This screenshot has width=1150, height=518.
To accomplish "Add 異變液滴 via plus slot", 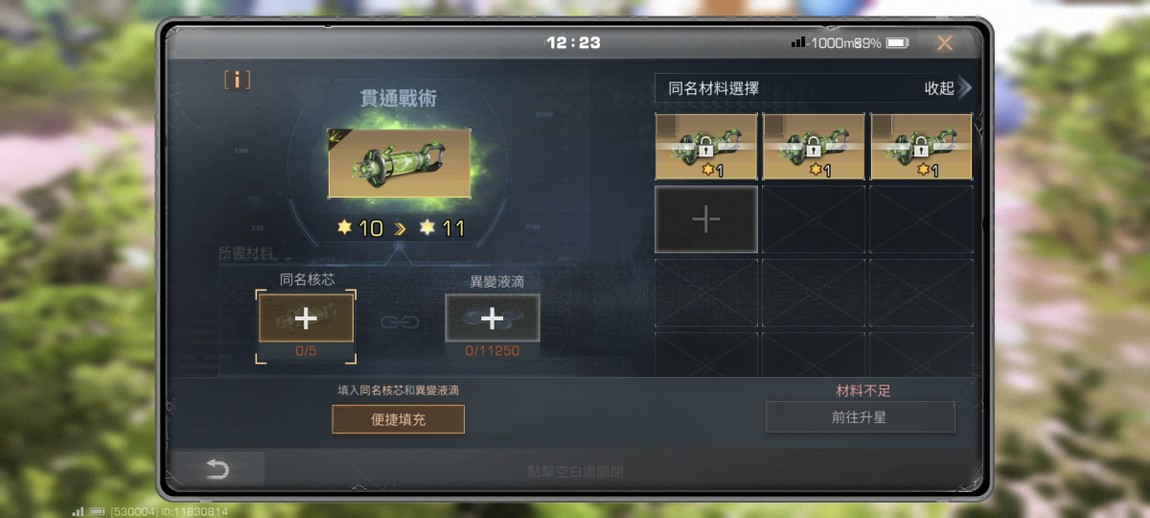I will (x=492, y=318).
